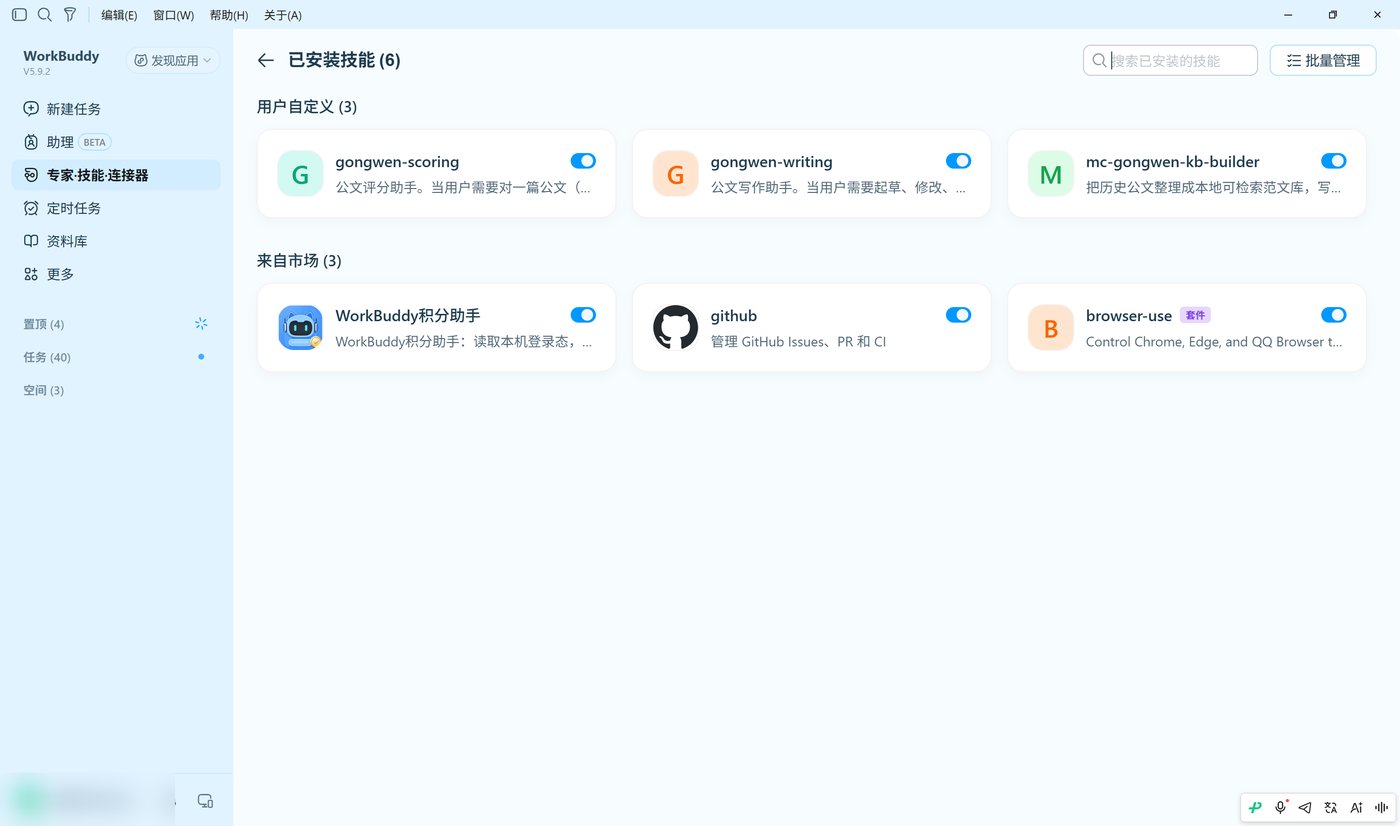Click the 搜索已安装的技能 search field
1400x826 pixels.
coord(1170,60)
